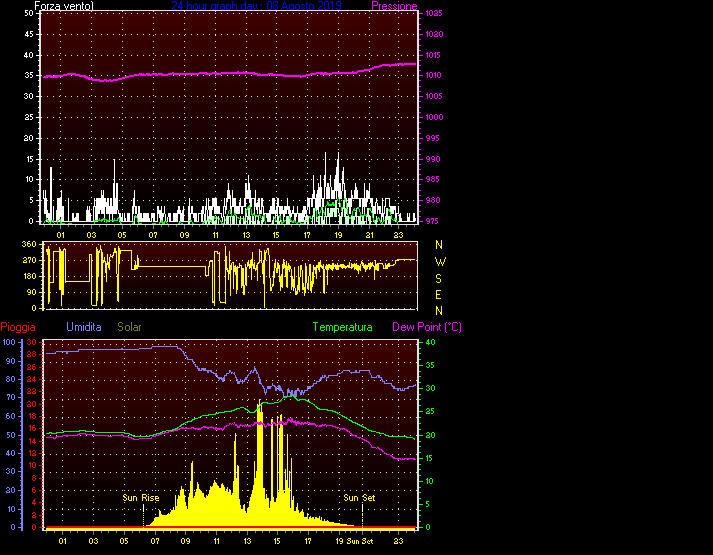Screen dimensions: 713x555
Task: Select the 1025 pressure axis value
Action: point(434,14)
